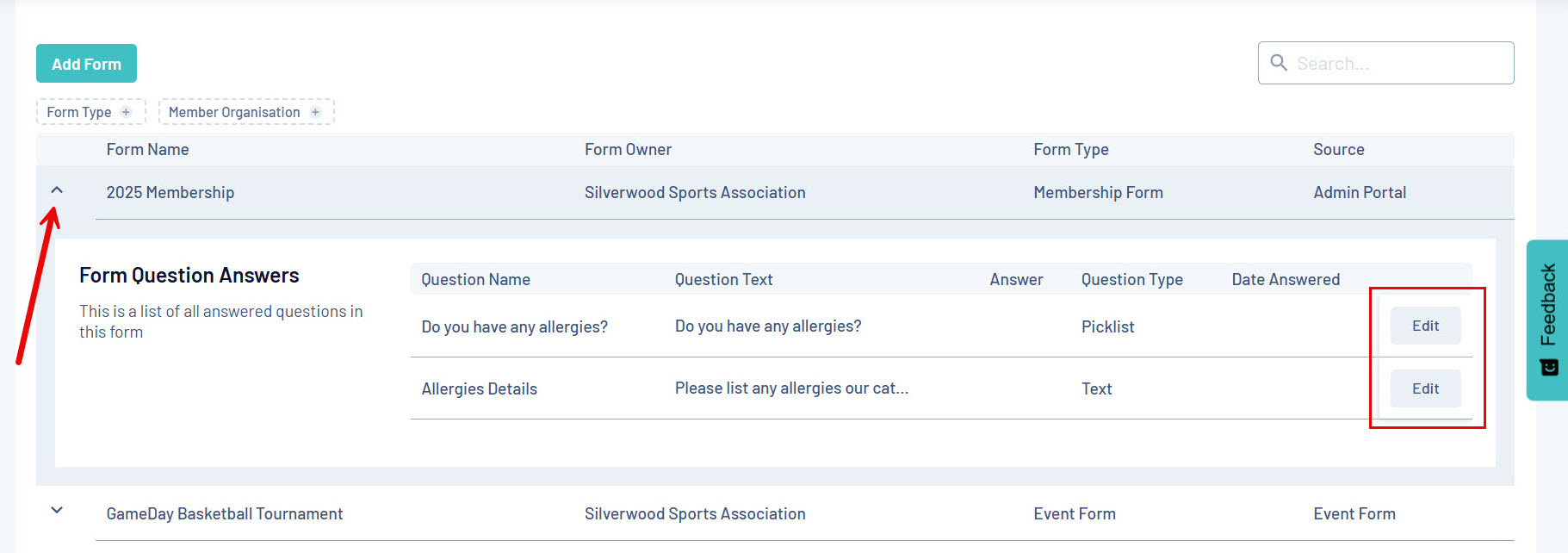Open the Member Organisation filter

coord(234,112)
